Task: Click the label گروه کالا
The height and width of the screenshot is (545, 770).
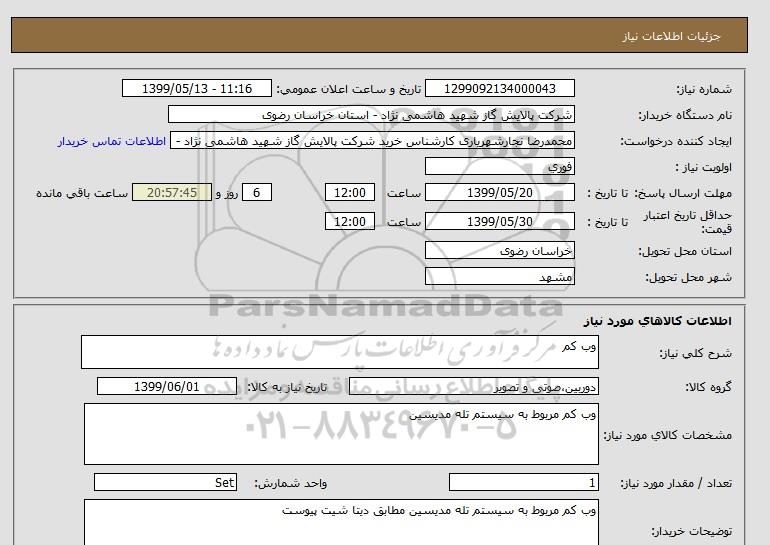Action: 708,387
